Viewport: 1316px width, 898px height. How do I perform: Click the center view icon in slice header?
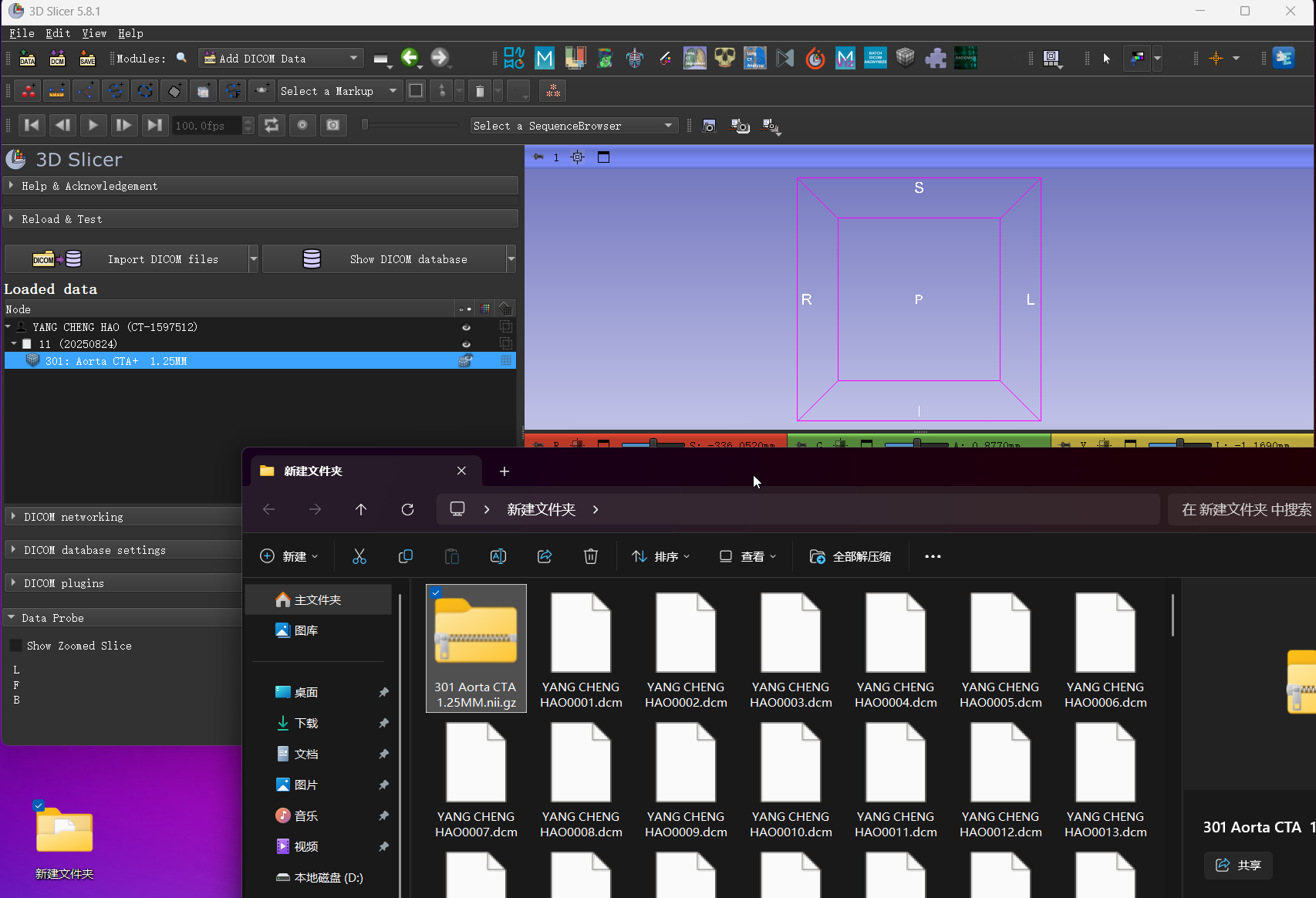578,157
